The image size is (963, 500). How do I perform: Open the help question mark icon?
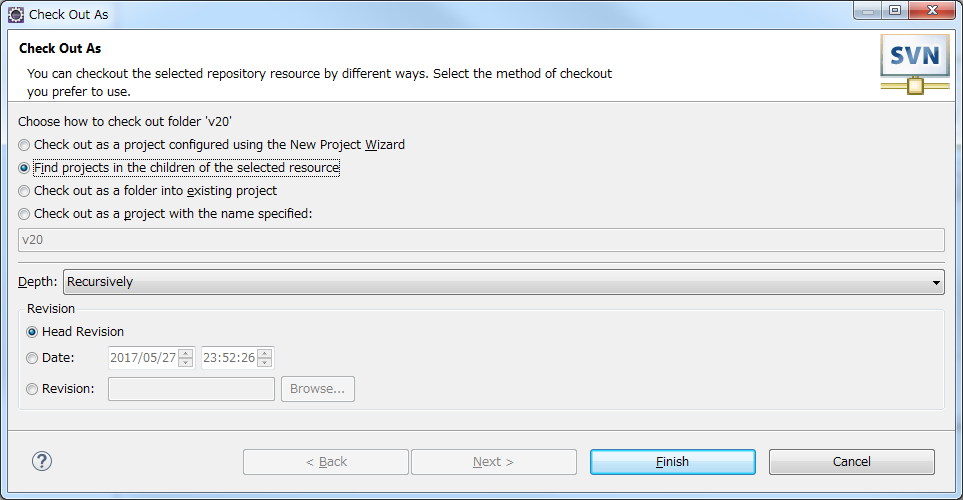coord(42,461)
